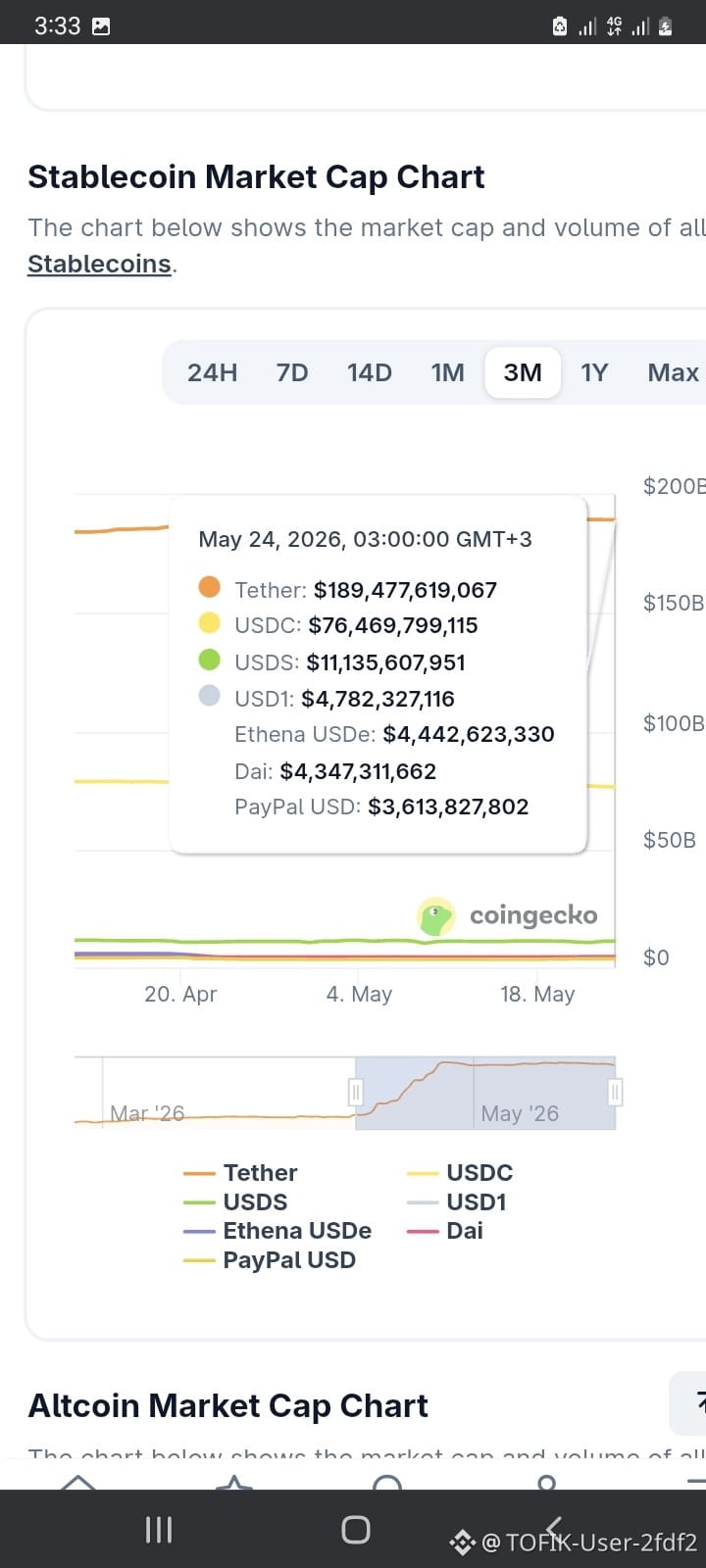Toggle USD1 legend entry
Screen dimensions: 706x1568
tap(457, 1202)
